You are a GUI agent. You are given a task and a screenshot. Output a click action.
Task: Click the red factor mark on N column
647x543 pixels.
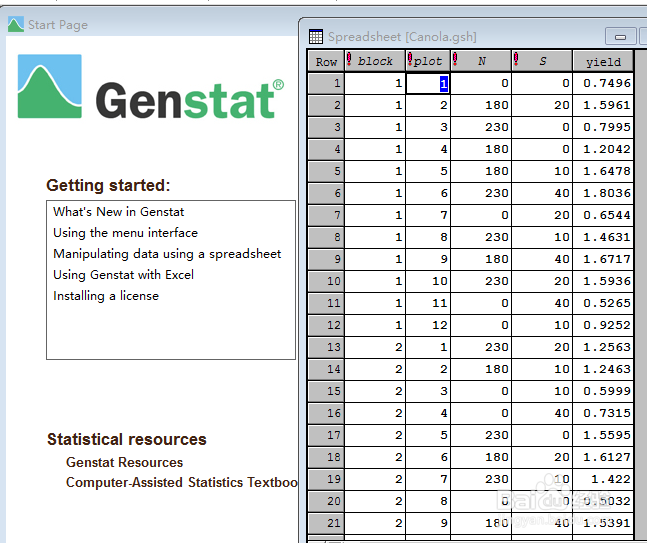(x=455, y=59)
